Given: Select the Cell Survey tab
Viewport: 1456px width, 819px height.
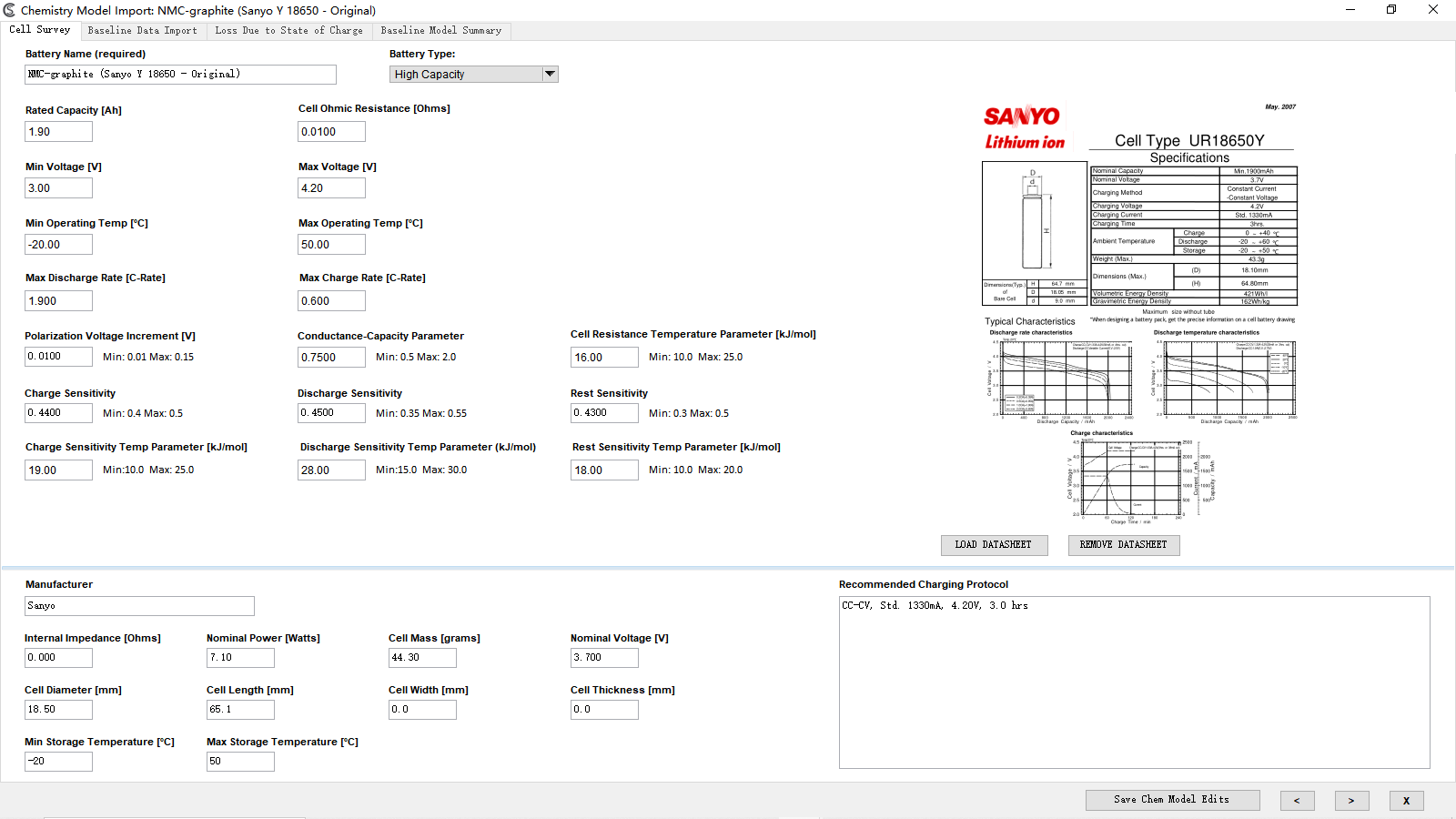Looking at the screenshot, I should pos(40,30).
